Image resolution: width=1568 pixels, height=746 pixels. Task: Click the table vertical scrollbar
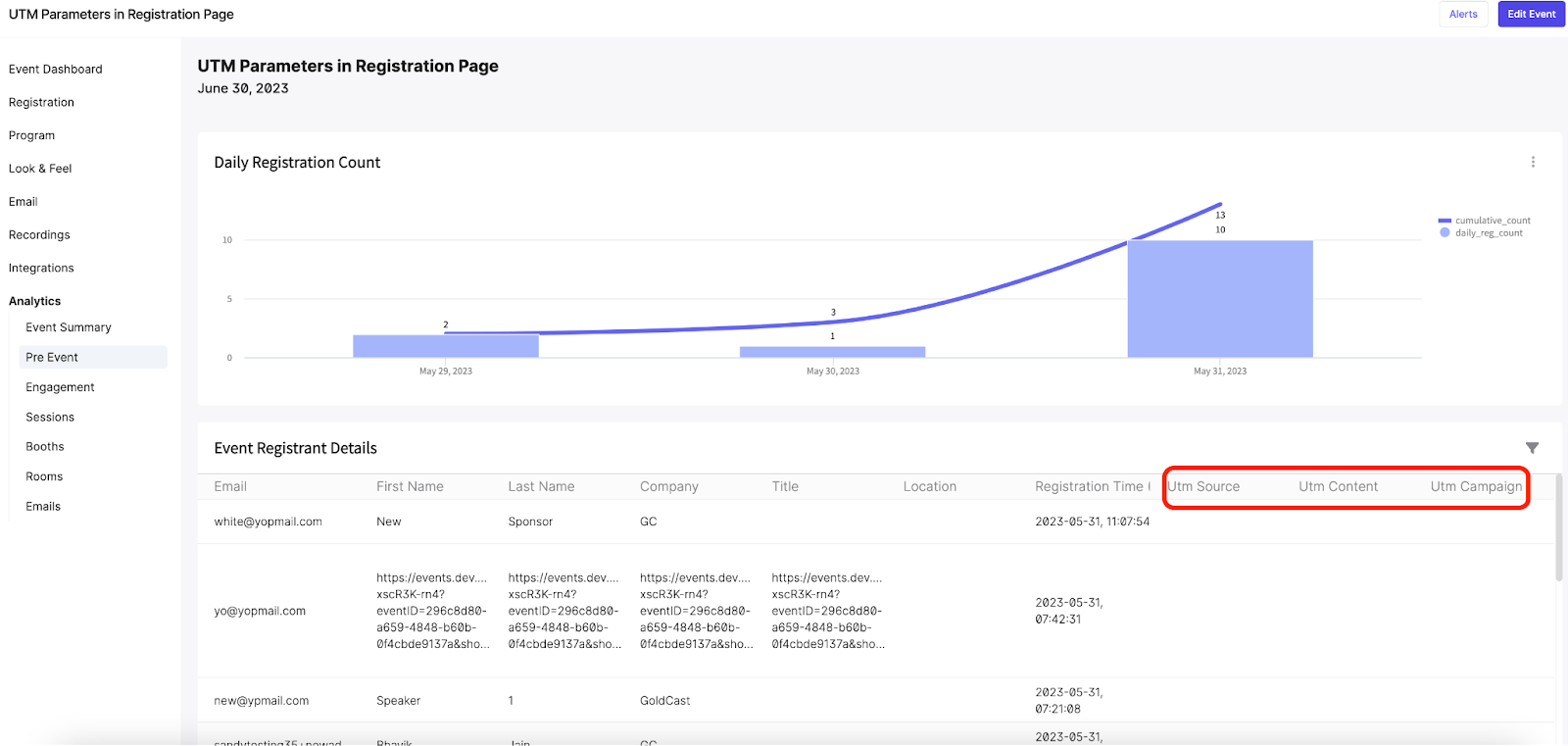pos(1559,527)
